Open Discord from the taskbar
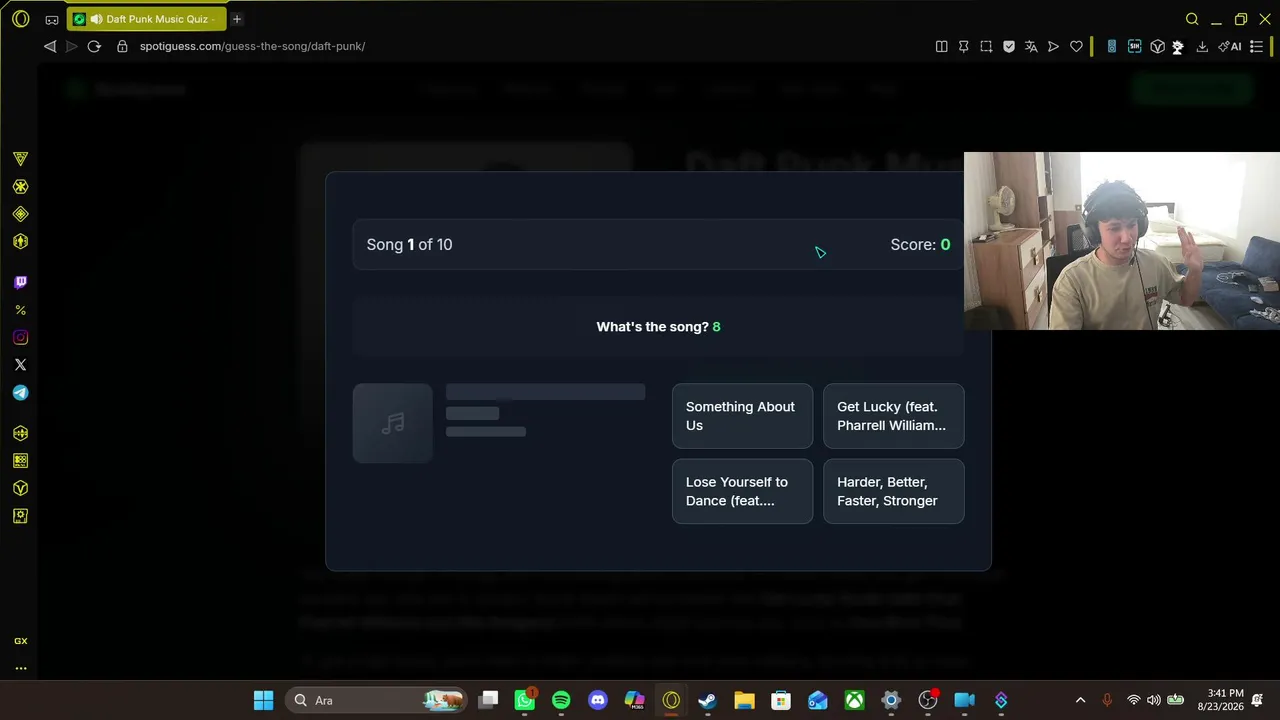 coord(598,700)
